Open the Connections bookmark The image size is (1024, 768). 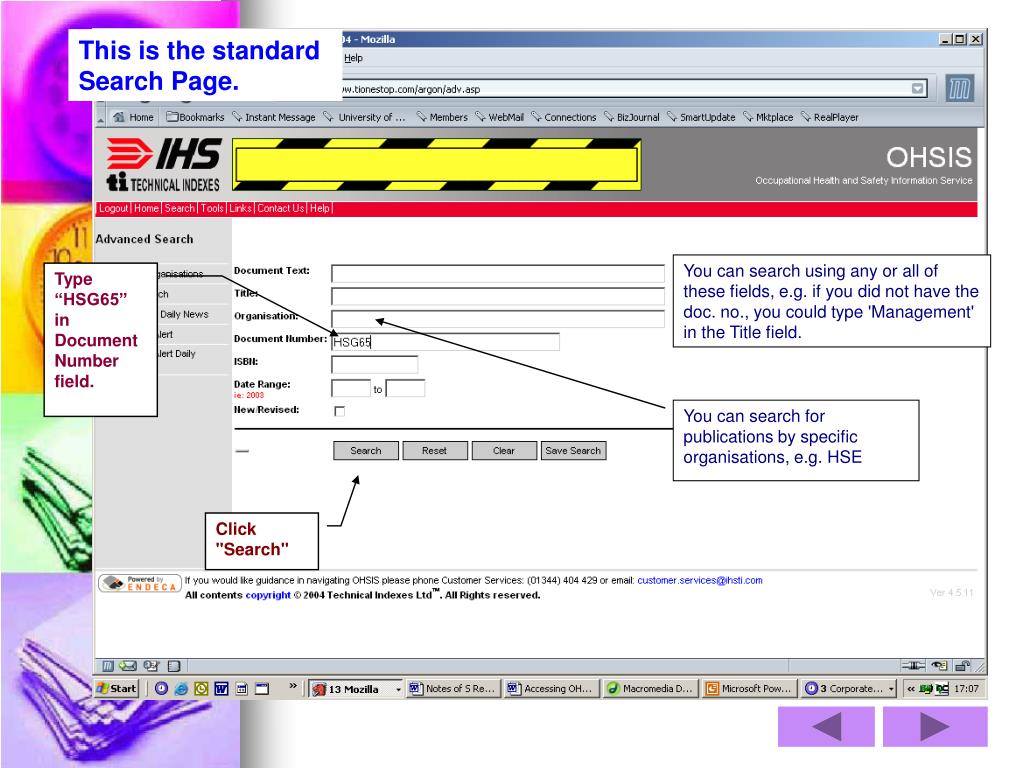[x=564, y=117]
